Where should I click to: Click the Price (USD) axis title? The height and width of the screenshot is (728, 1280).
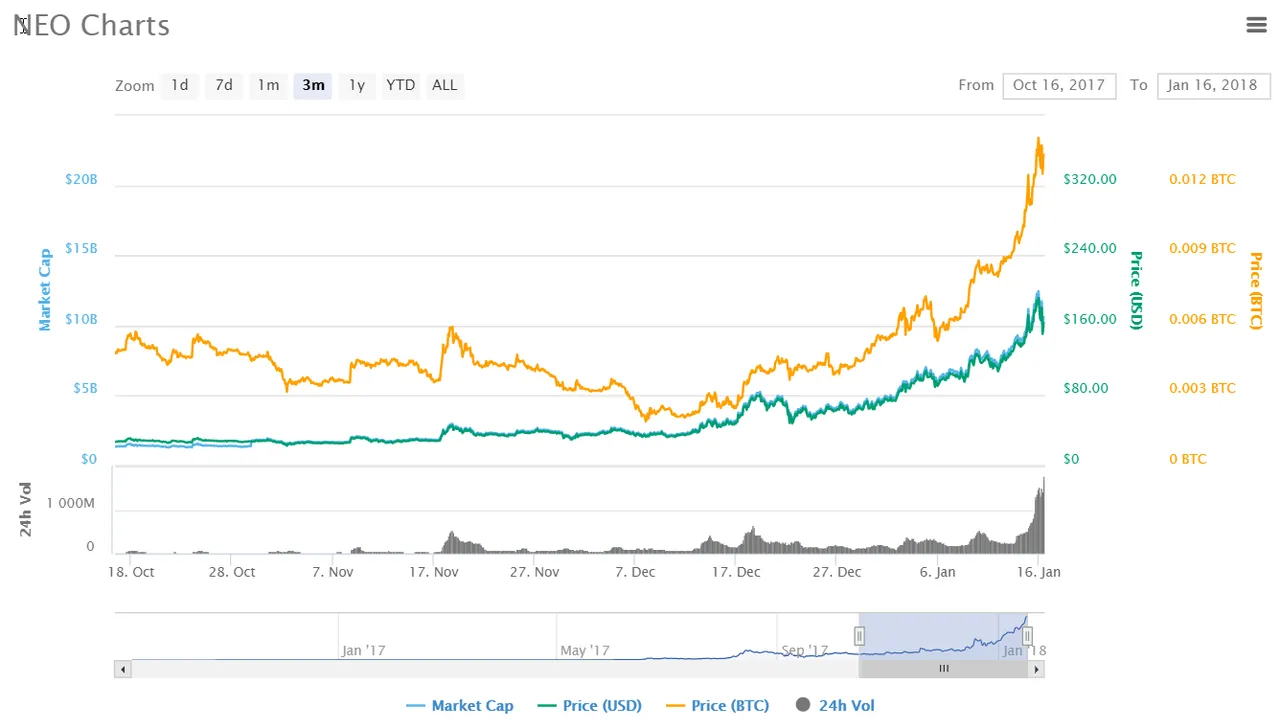[x=1136, y=290]
